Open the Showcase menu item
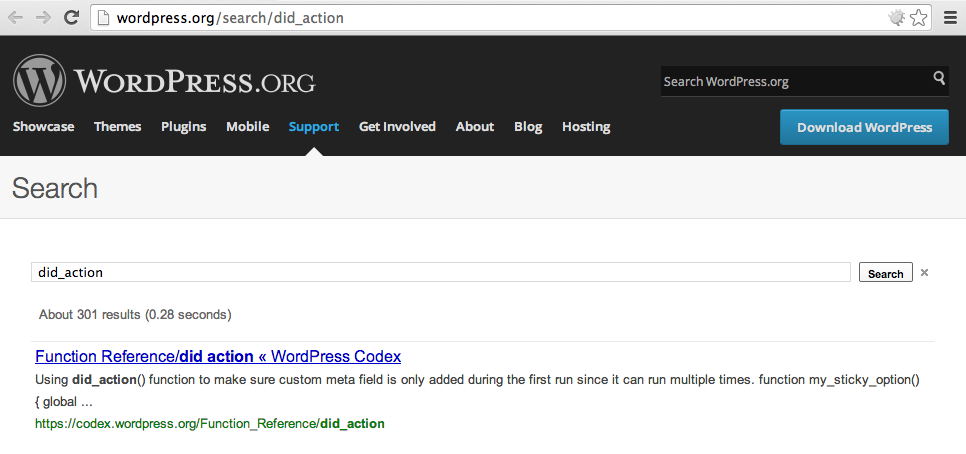 coord(43,126)
